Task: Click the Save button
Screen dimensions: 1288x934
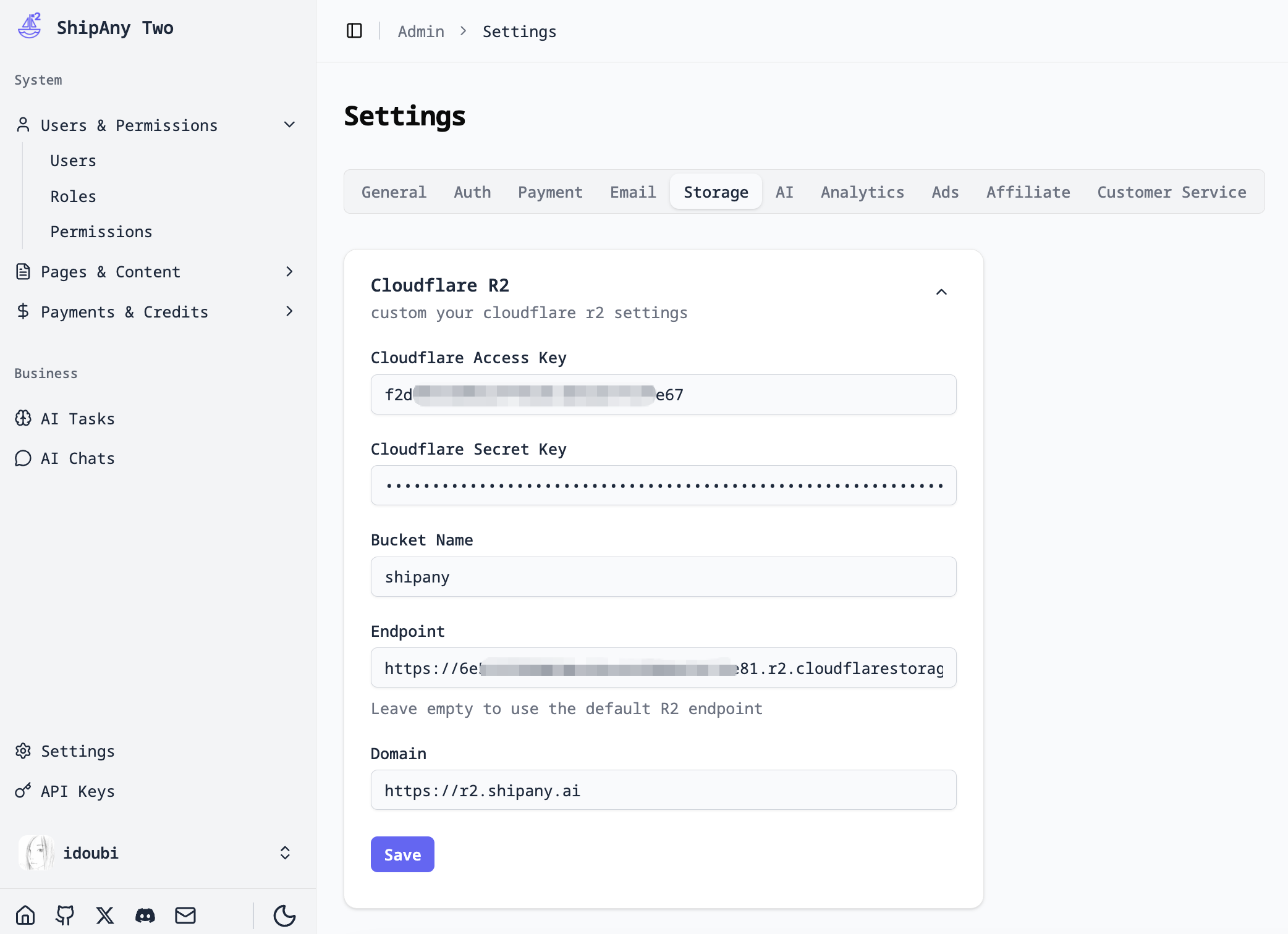Action: click(x=402, y=854)
